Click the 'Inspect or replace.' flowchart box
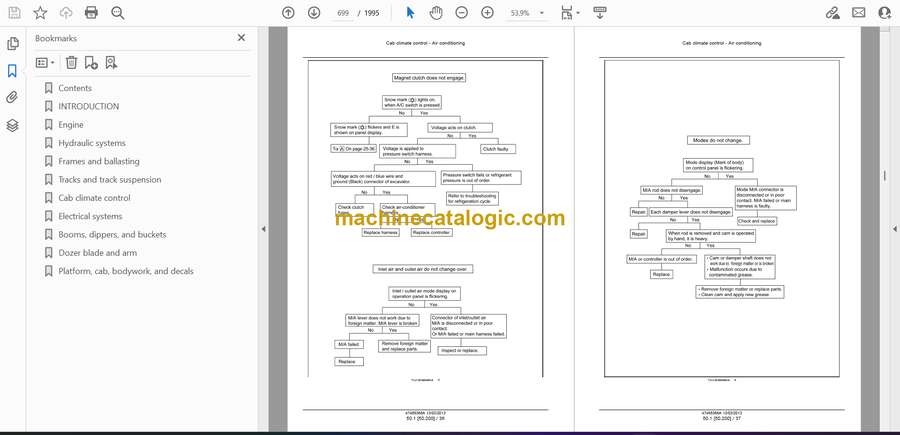This screenshot has height=435, width=900. click(462, 351)
